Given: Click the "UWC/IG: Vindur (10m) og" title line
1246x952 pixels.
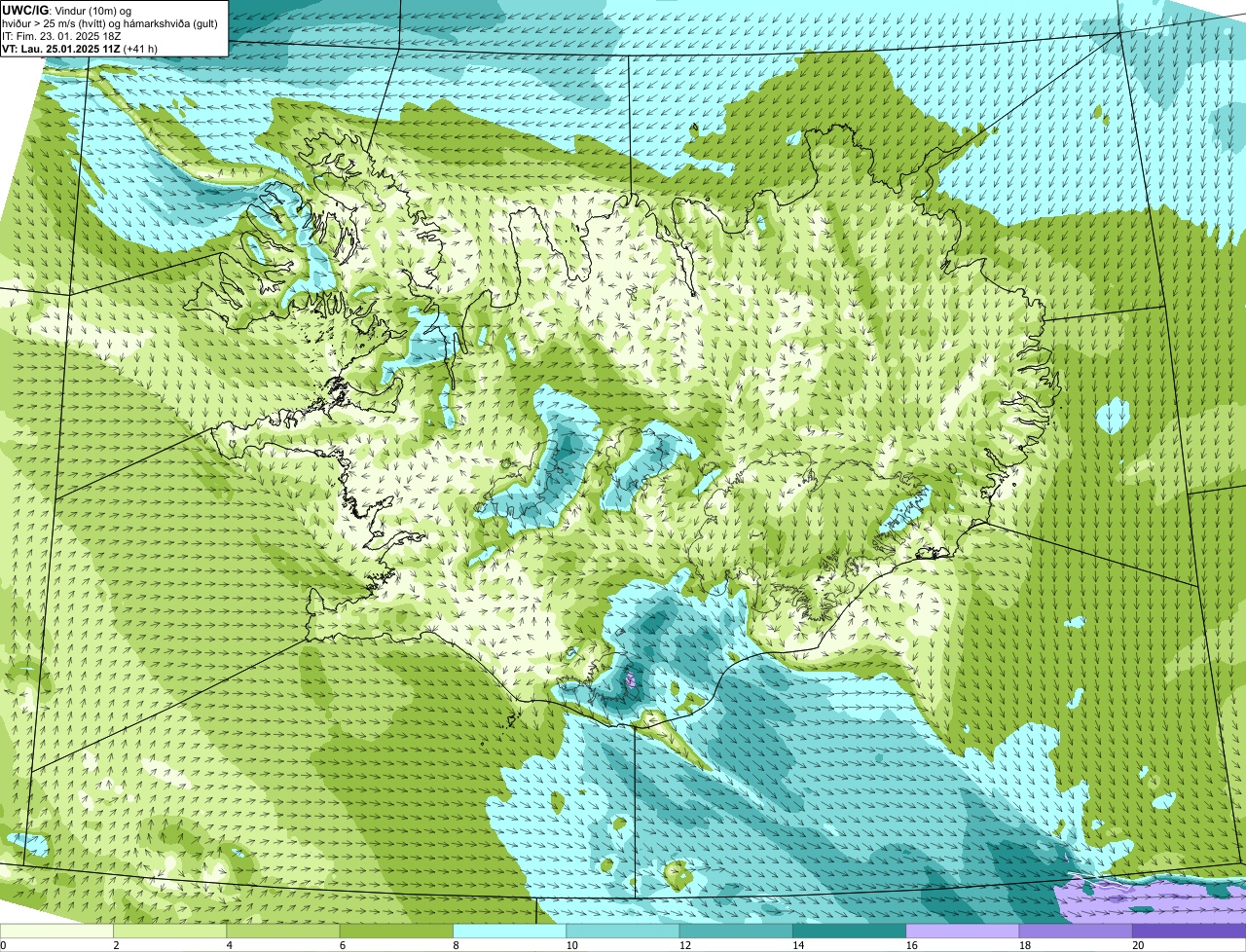Looking at the screenshot, I should coord(66,10).
